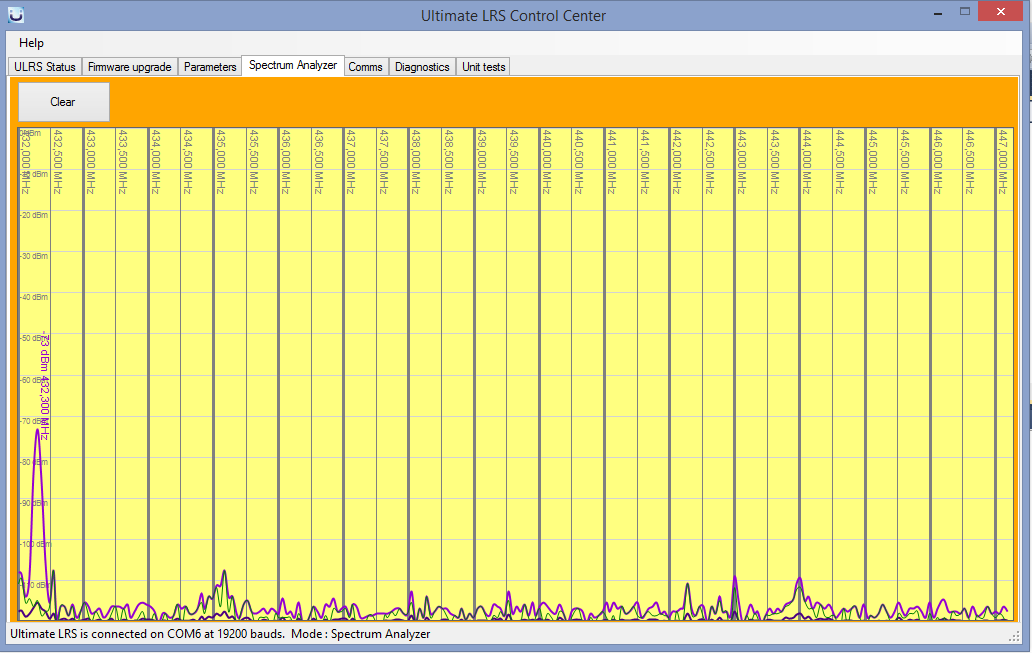
Task: Click the 435,000 MHz frequency label
Action: click(x=220, y=161)
